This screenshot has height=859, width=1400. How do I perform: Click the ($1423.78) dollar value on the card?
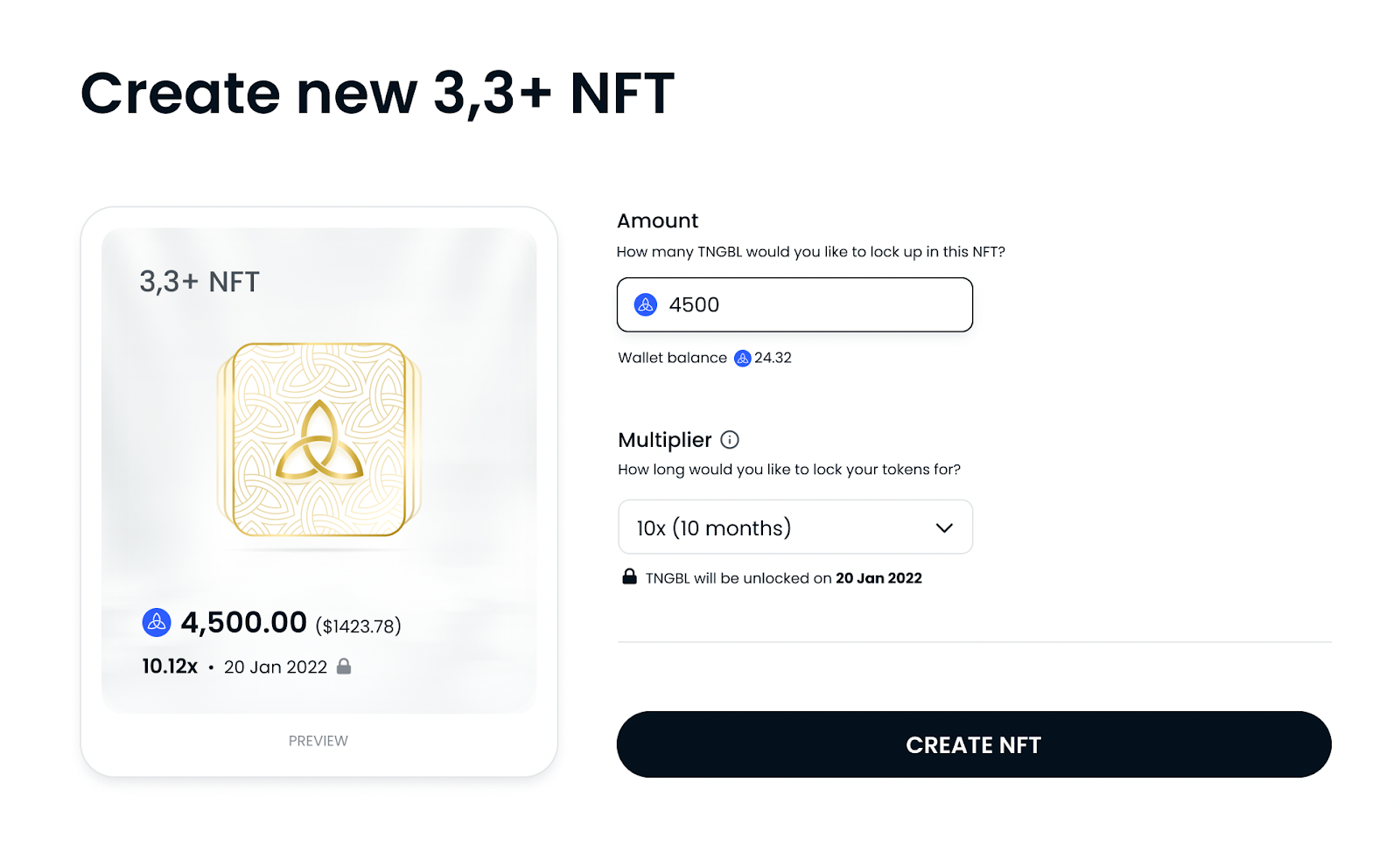pyautogui.click(x=358, y=626)
